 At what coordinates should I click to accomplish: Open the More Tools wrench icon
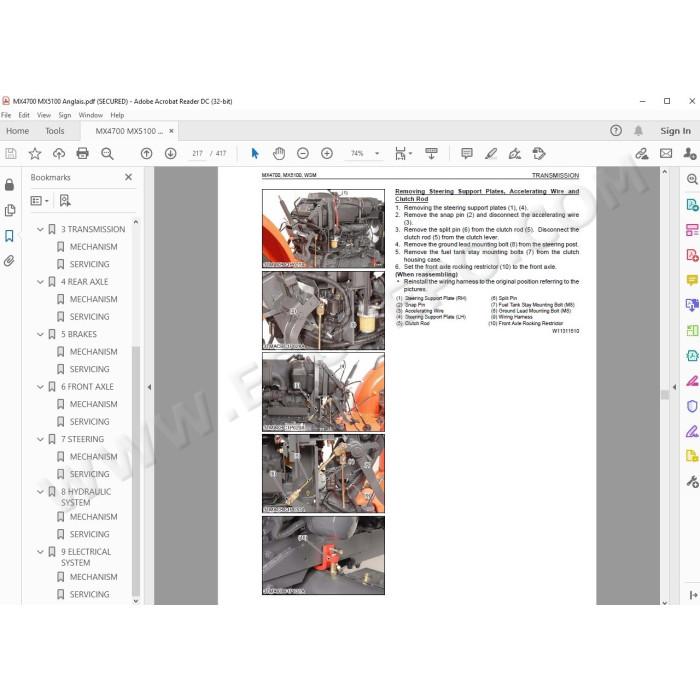(692, 482)
